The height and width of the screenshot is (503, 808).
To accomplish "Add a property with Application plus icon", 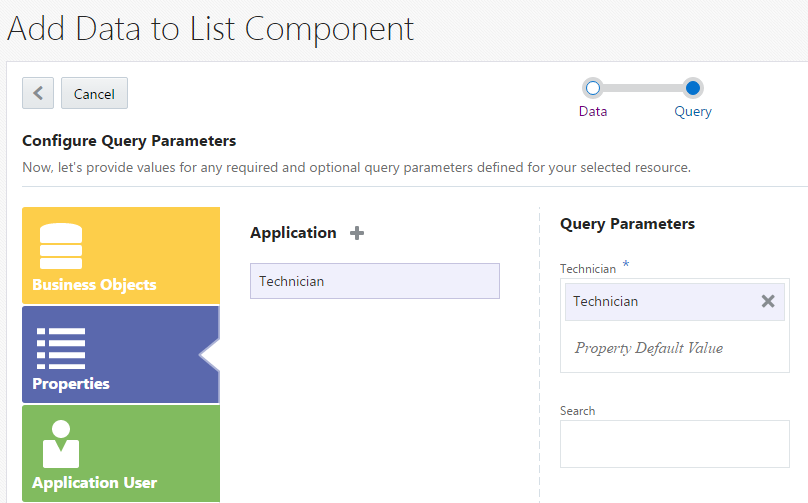I will [x=357, y=233].
